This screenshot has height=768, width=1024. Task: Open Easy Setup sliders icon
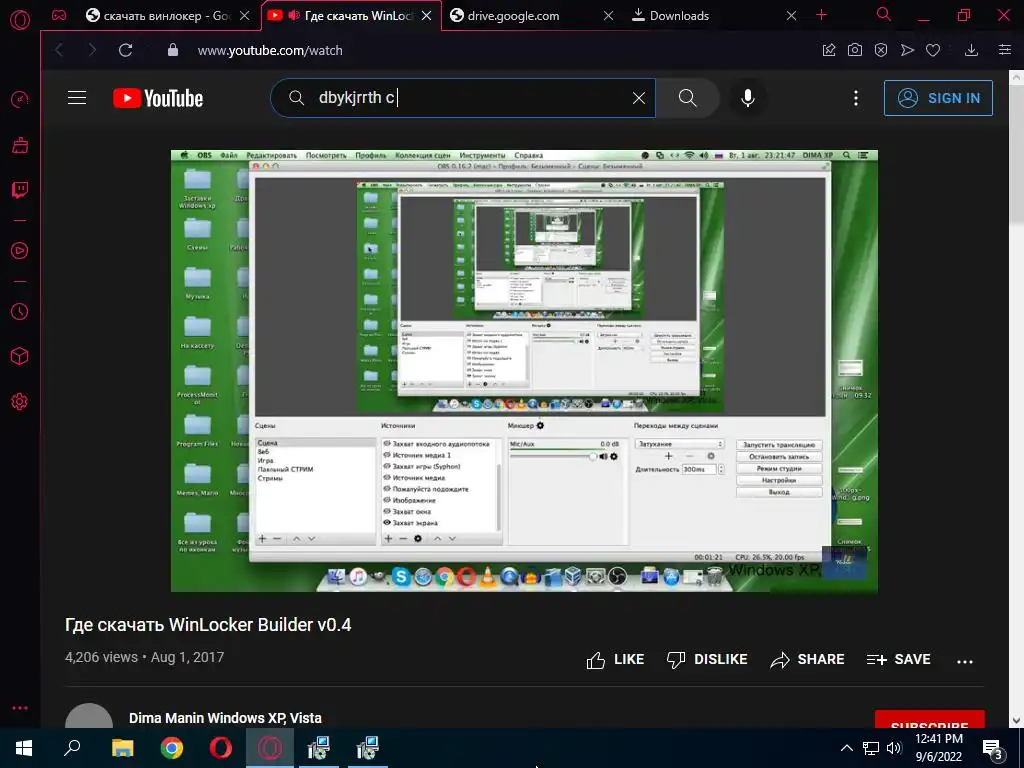pyautogui.click(x=1005, y=50)
